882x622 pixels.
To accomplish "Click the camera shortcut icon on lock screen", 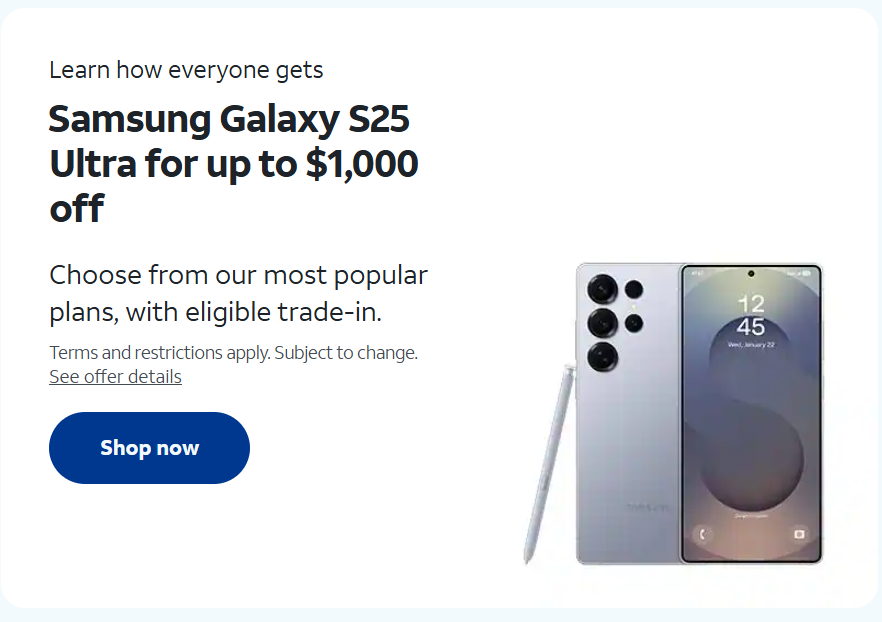I will tap(799, 534).
